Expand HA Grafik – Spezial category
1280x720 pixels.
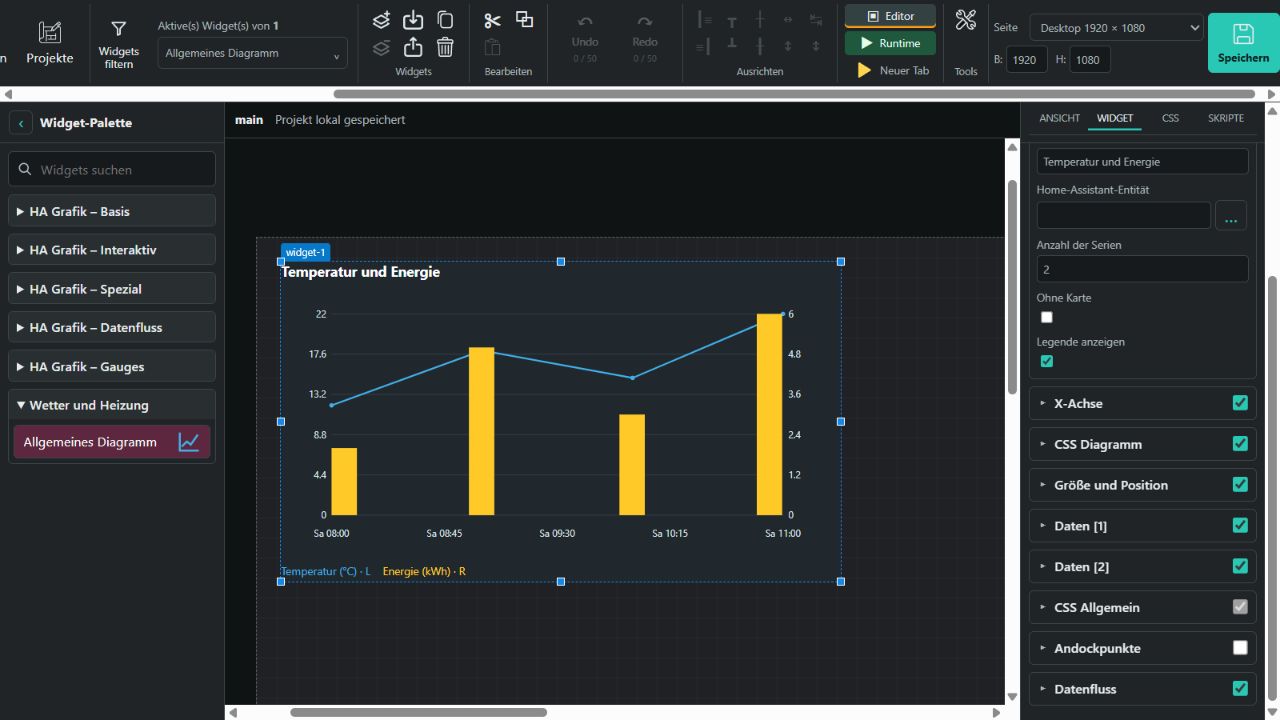point(112,289)
